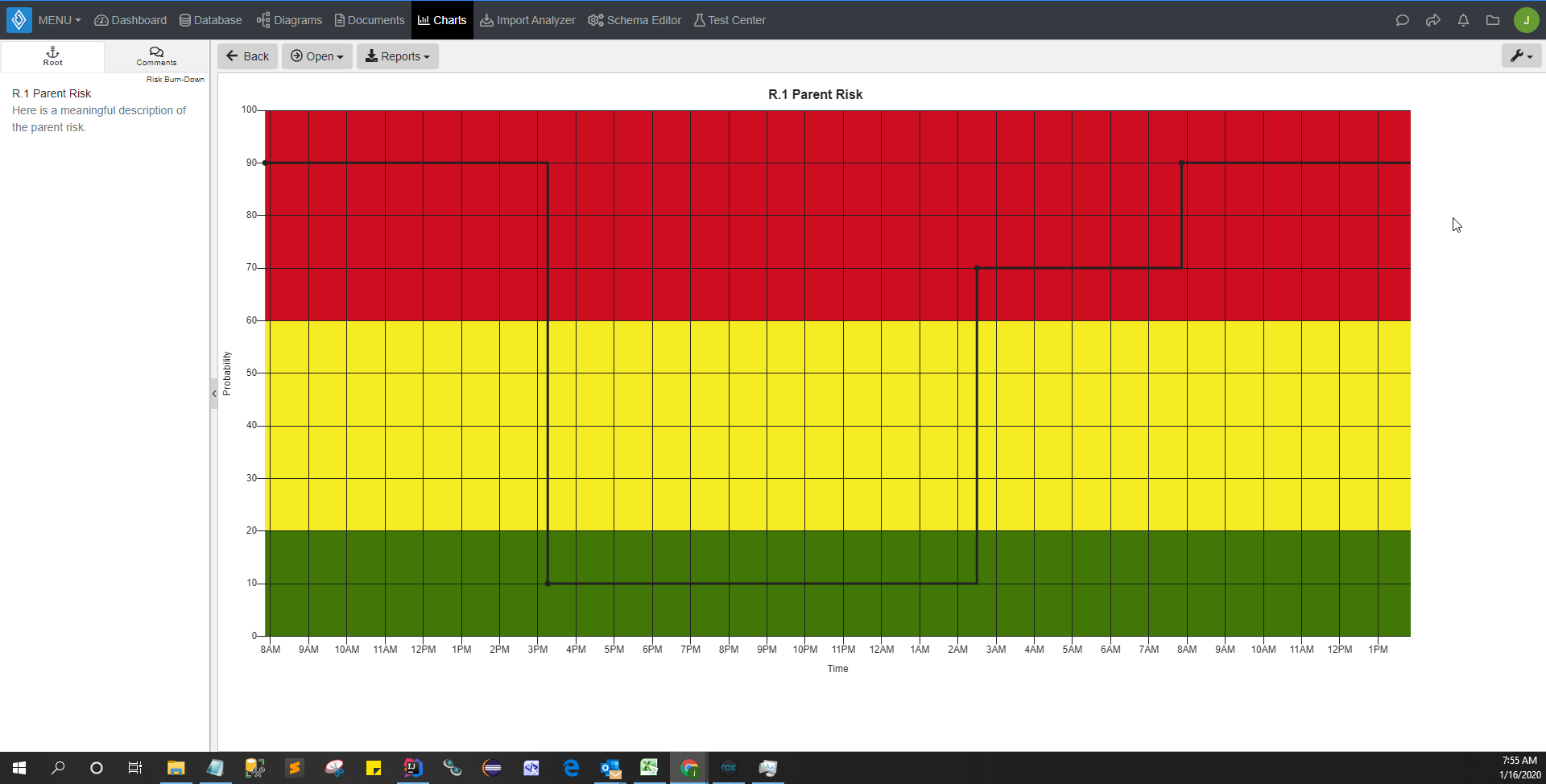The height and width of the screenshot is (784, 1546).
Task: Expand the Open dropdown
Action: pos(316,56)
